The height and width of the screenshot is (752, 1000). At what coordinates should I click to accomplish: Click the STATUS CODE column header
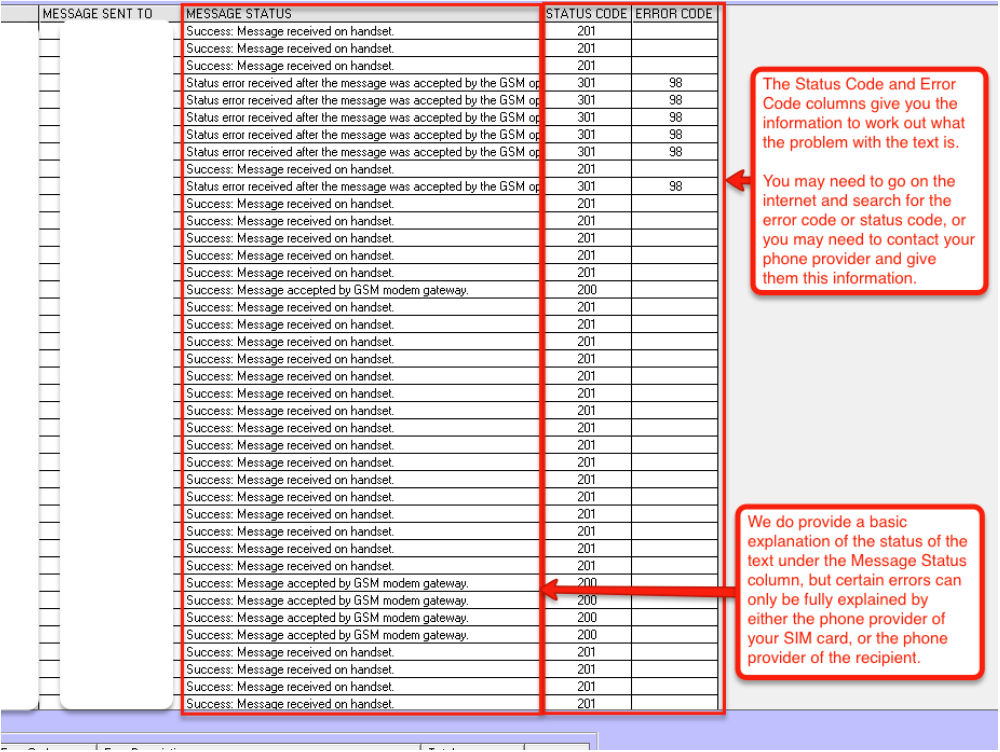[x=586, y=14]
